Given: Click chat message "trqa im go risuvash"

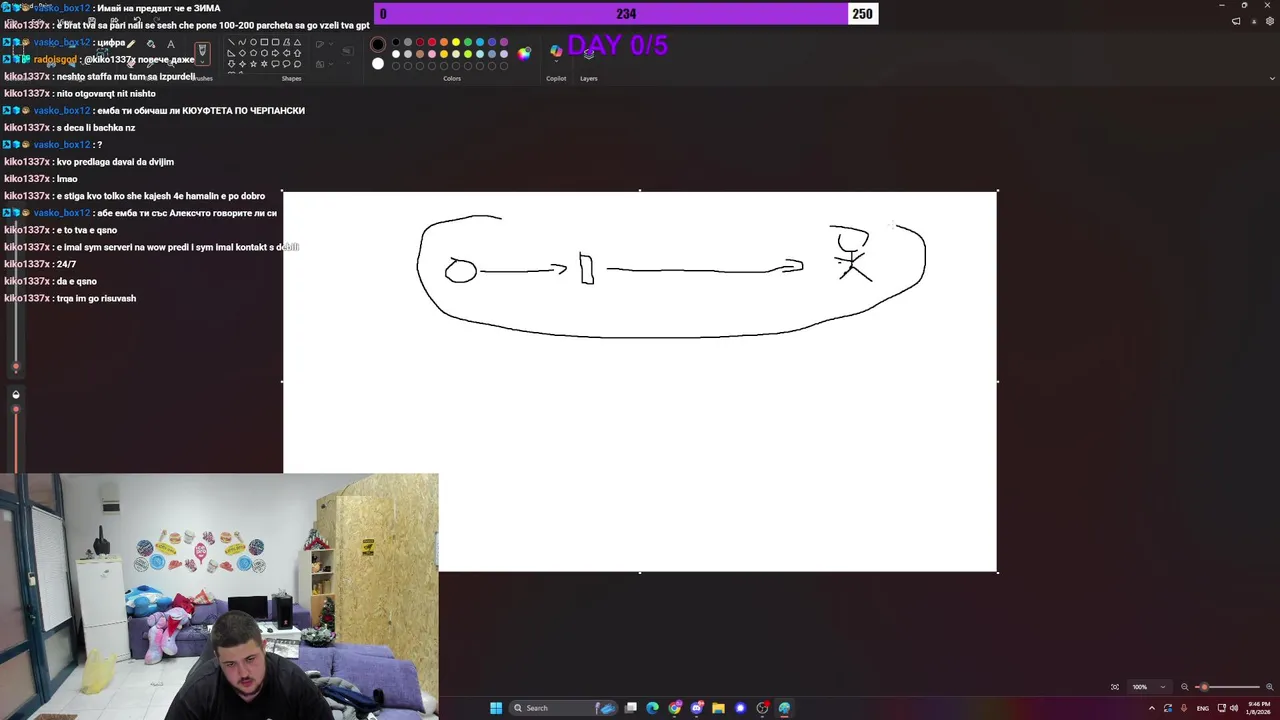Looking at the screenshot, I should [x=96, y=298].
